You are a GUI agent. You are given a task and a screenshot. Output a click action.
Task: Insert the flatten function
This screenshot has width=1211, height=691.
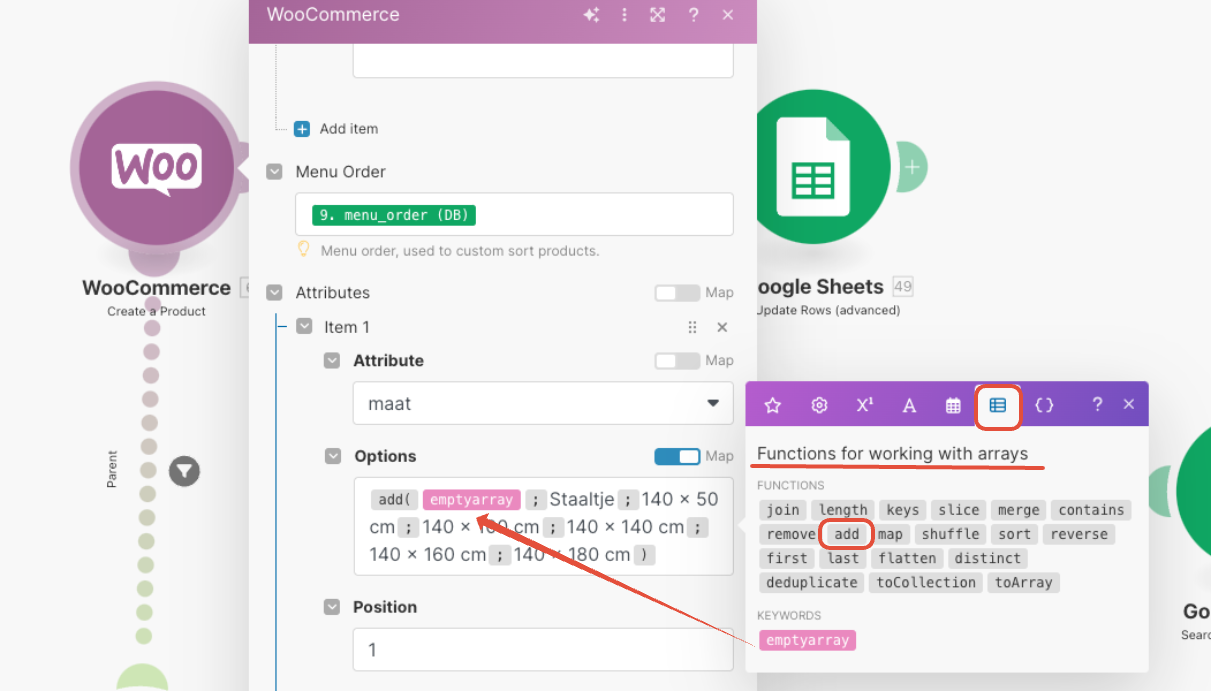point(907,558)
